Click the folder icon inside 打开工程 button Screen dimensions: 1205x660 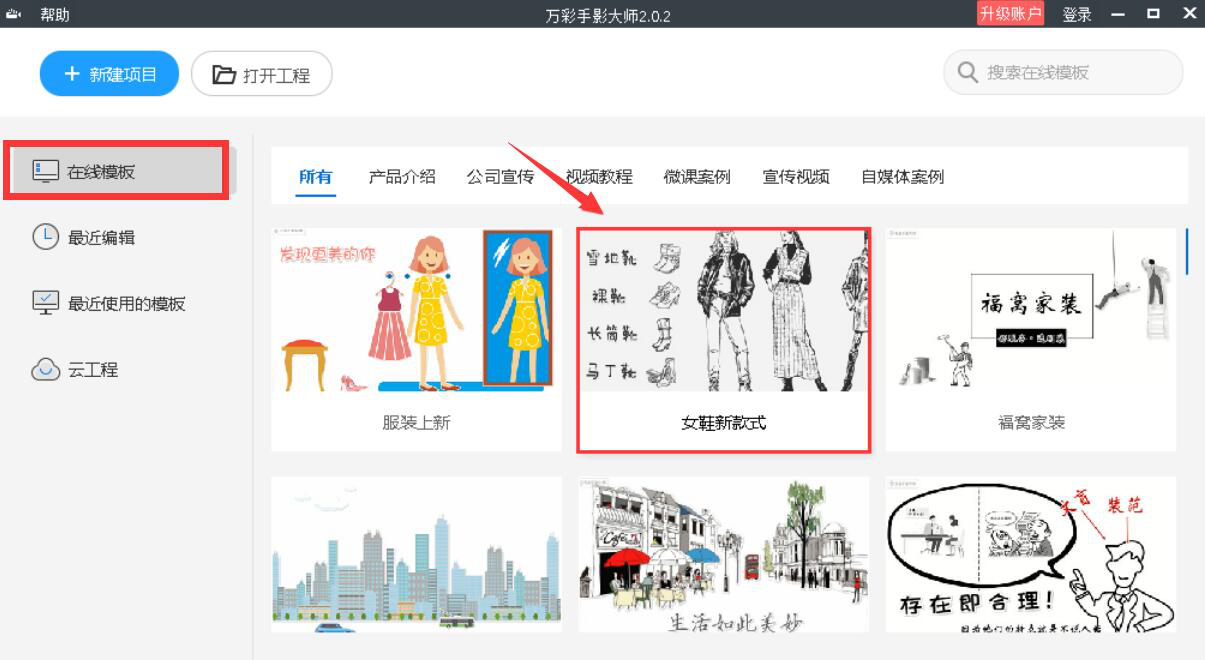(x=222, y=72)
